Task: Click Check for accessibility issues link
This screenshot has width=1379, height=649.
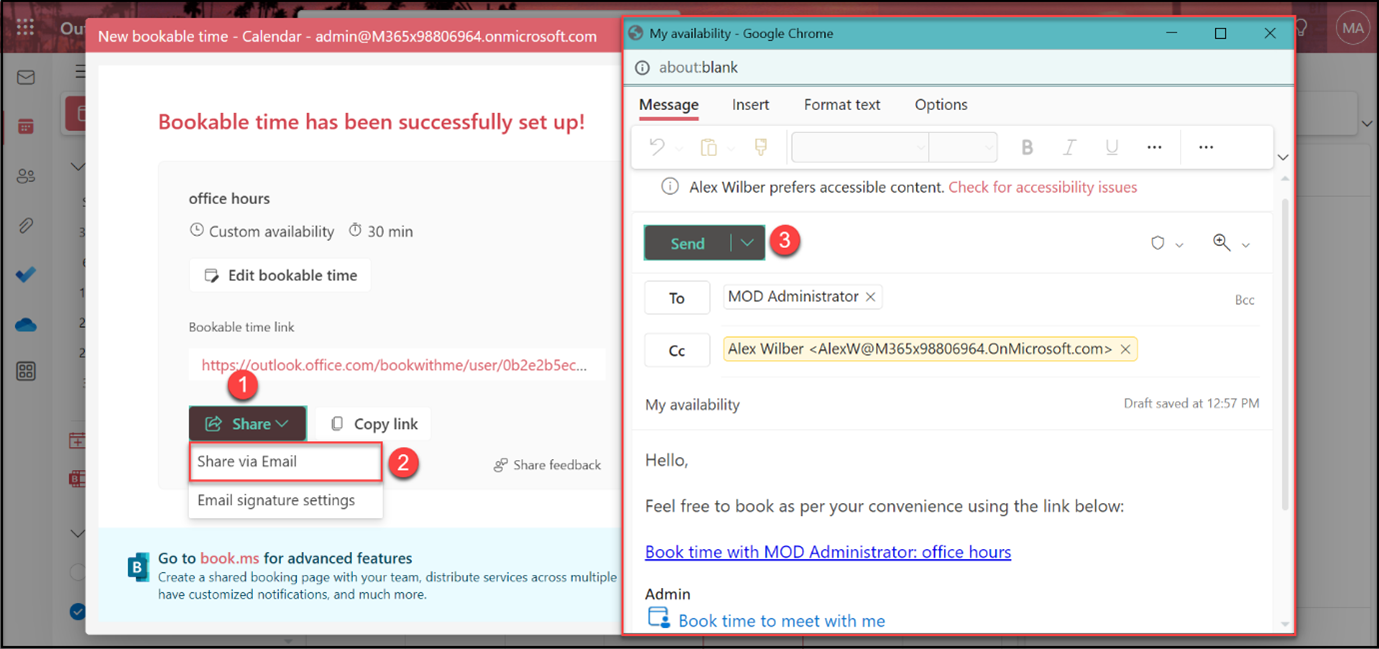Action: tap(1042, 187)
